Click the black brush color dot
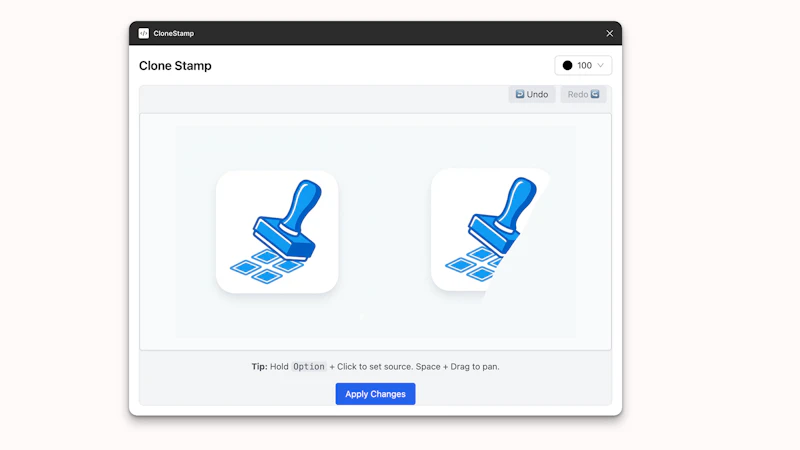Image resolution: width=800 pixels, height=450 pixels. (567, 65)
